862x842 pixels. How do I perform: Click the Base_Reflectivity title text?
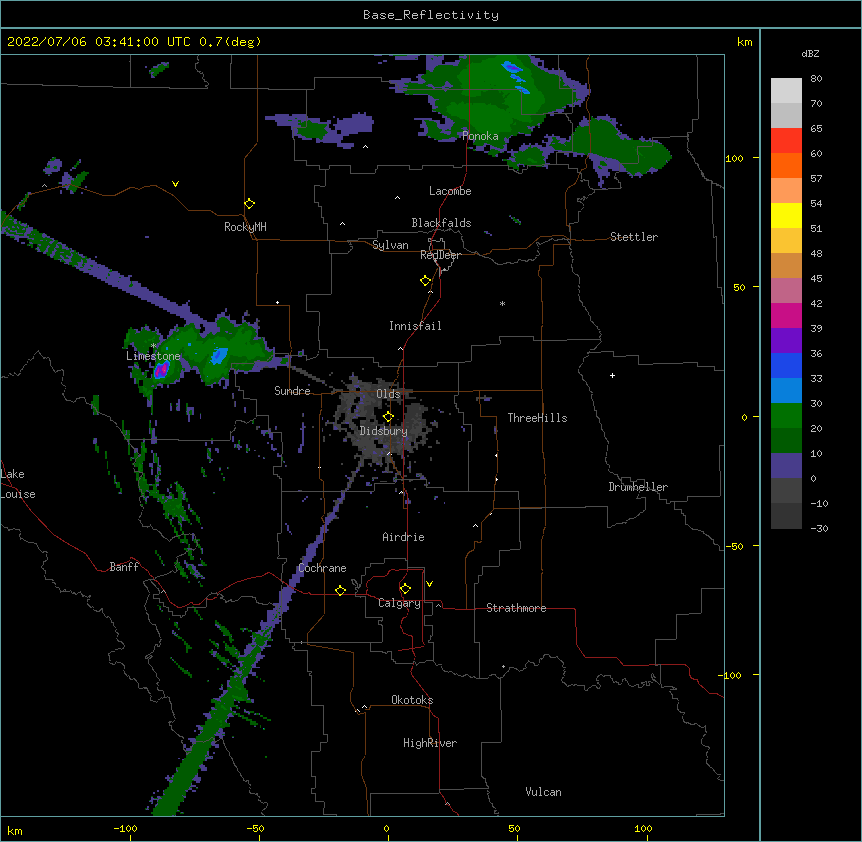click(x=431, y=15)
